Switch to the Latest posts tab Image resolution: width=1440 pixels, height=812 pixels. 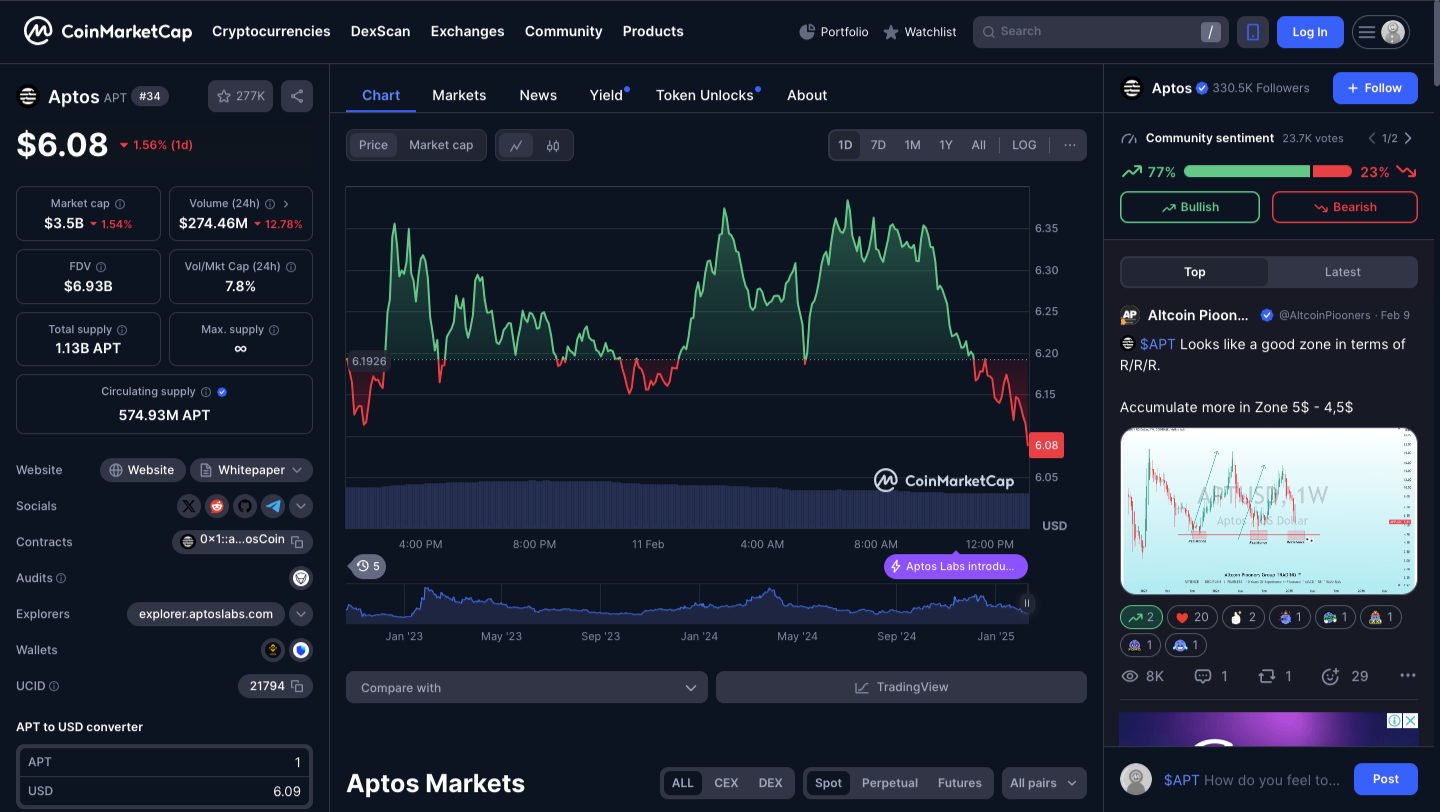click(1342, 272)
